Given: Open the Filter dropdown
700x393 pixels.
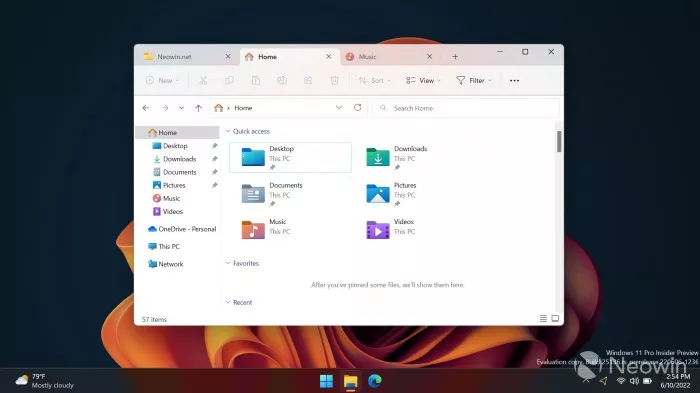Looking at the screenshot, I should (474, 81).
